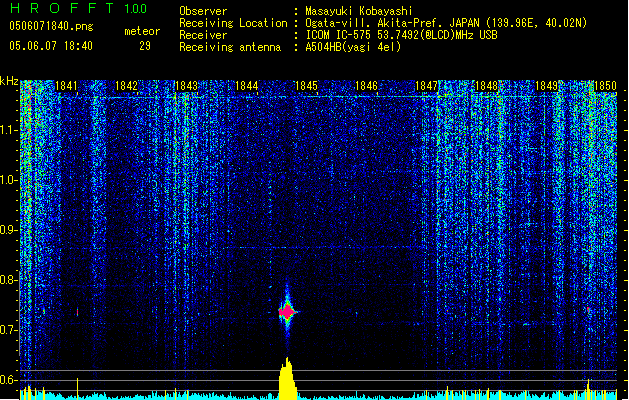Select the A504HB(yagi 4el) antenna text

point(353,47)
